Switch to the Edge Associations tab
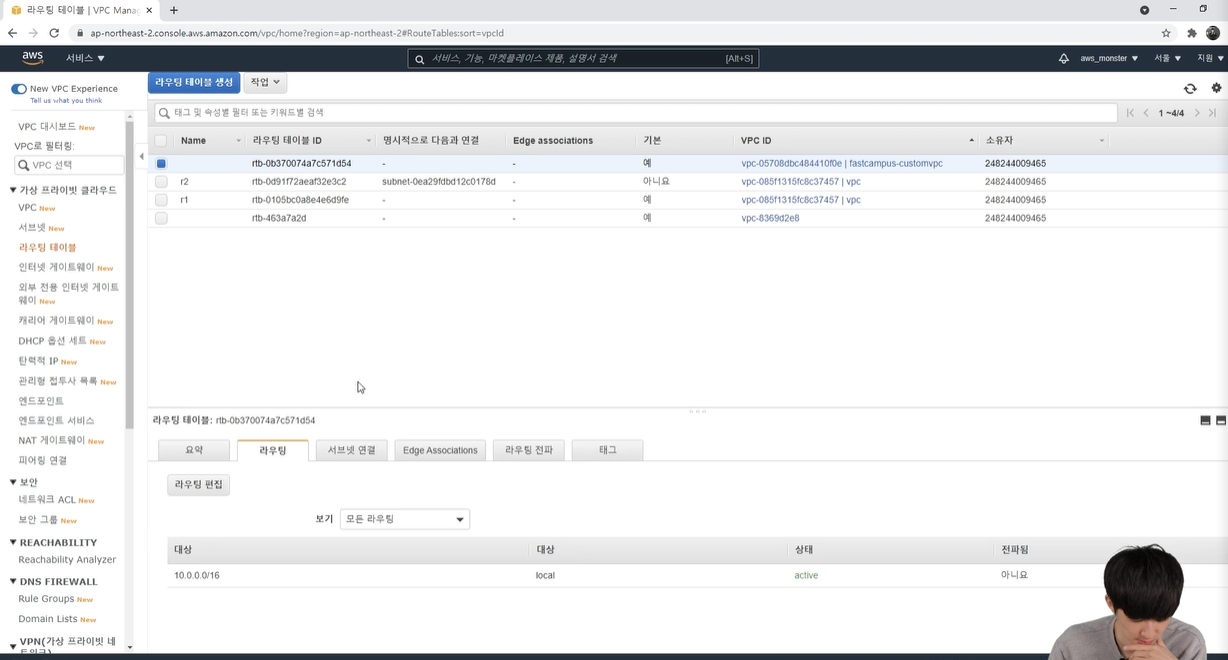The height and width of the screenshot is (660, 1228). tap(440, 450)
